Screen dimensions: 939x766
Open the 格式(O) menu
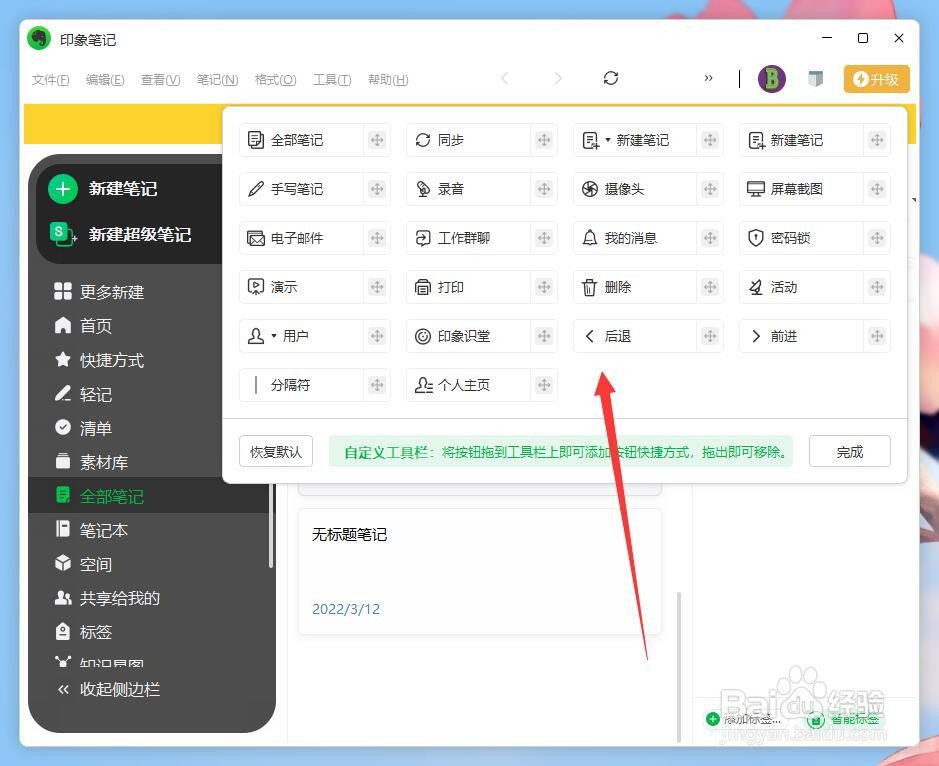click(x=275, y=80)
